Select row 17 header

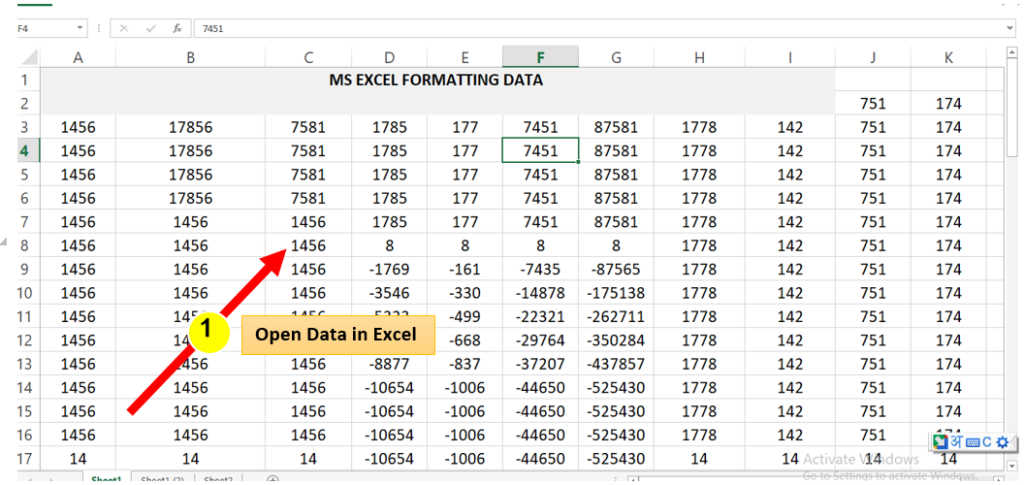(x=27, y=458)
